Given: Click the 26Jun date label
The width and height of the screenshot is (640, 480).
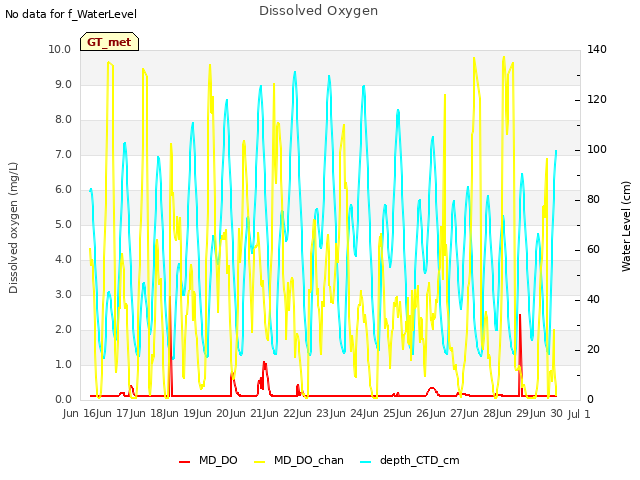Looking at the screenshot, I should tap(431, 413).
